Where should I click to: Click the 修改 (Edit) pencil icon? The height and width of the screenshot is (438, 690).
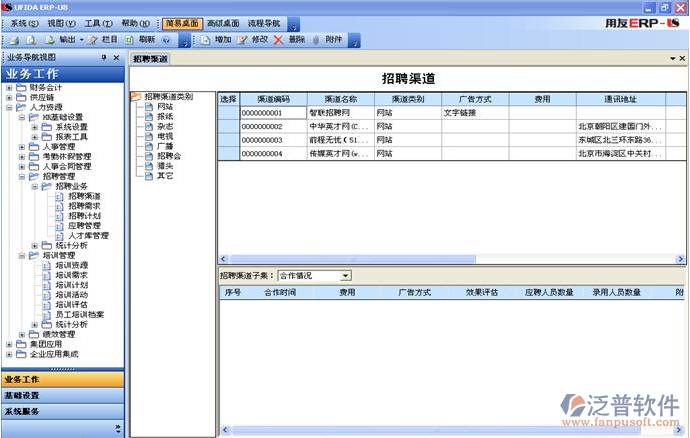click(241, 39)
